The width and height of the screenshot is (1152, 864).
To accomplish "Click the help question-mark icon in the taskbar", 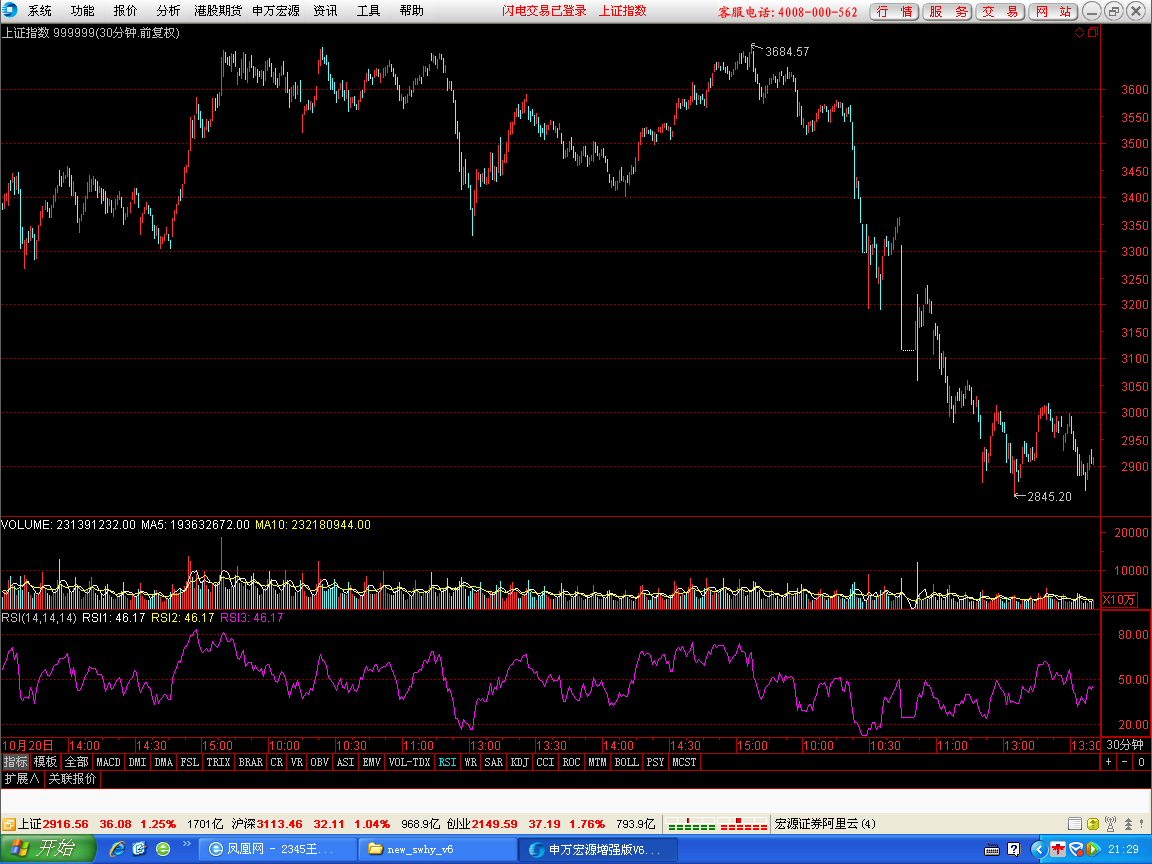I will click(1014, 849).
